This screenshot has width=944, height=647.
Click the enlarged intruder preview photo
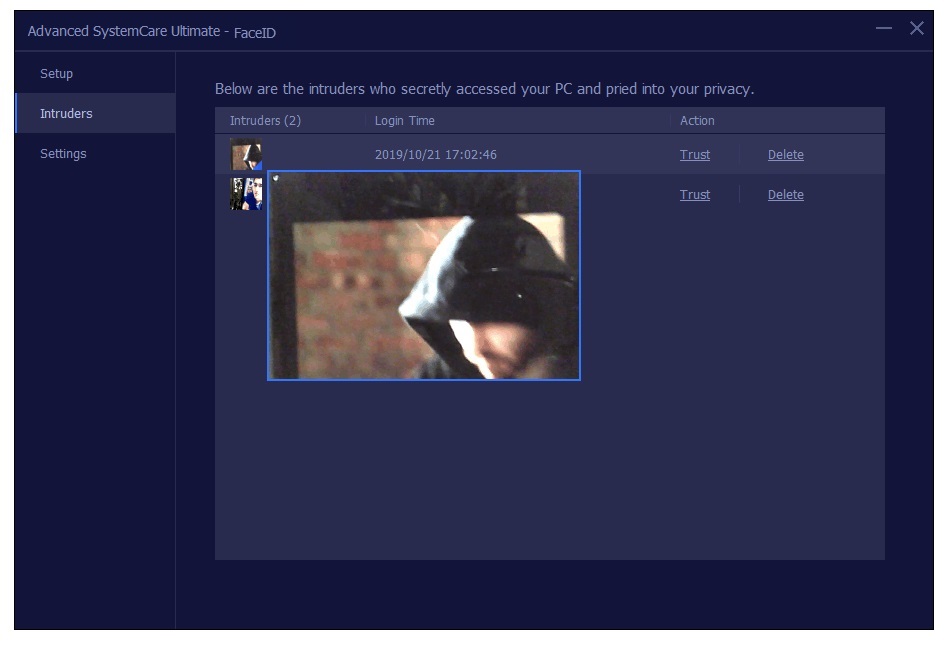[423, 276]
